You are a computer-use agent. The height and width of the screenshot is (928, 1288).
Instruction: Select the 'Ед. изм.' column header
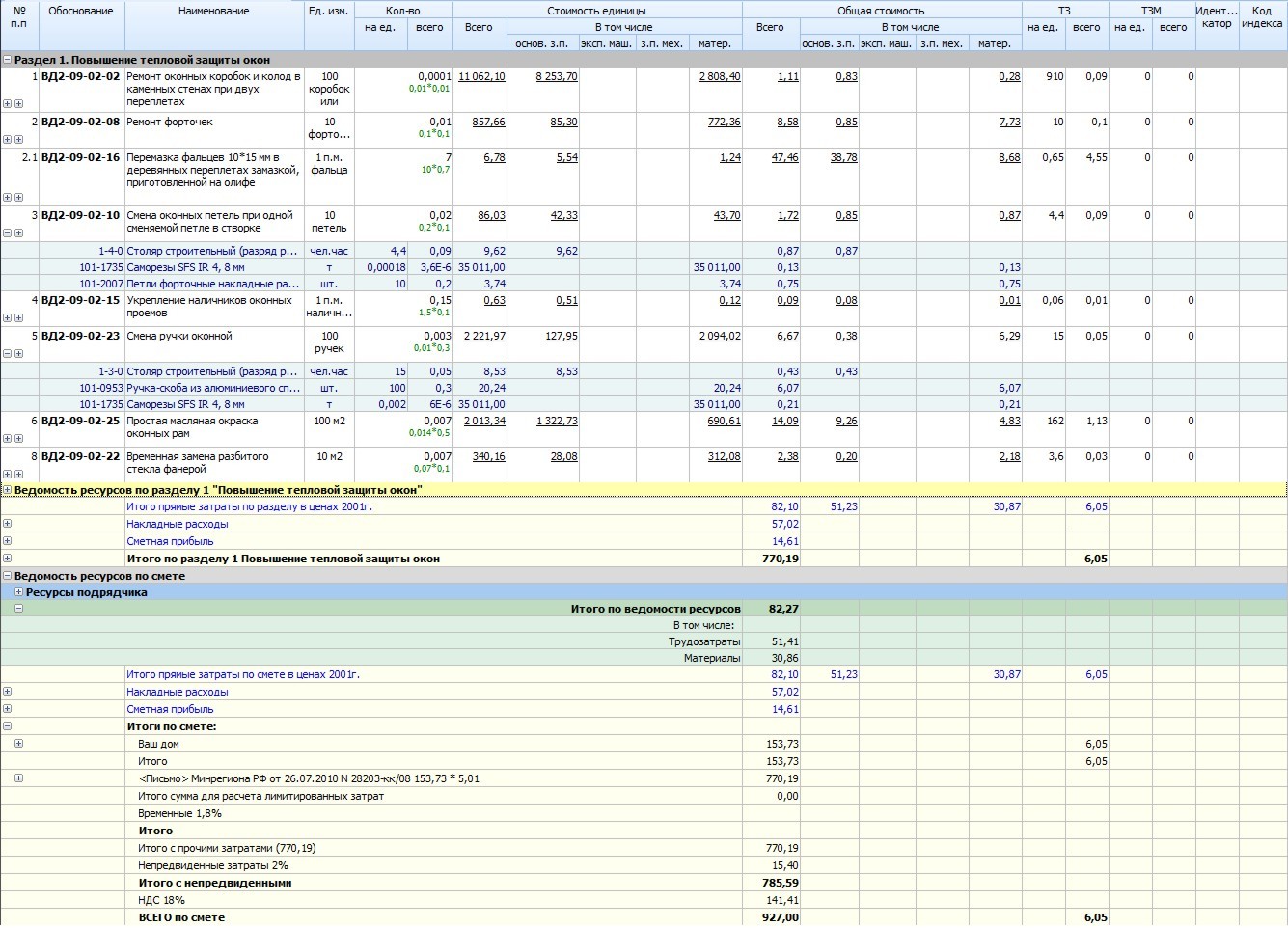(329, 12)
